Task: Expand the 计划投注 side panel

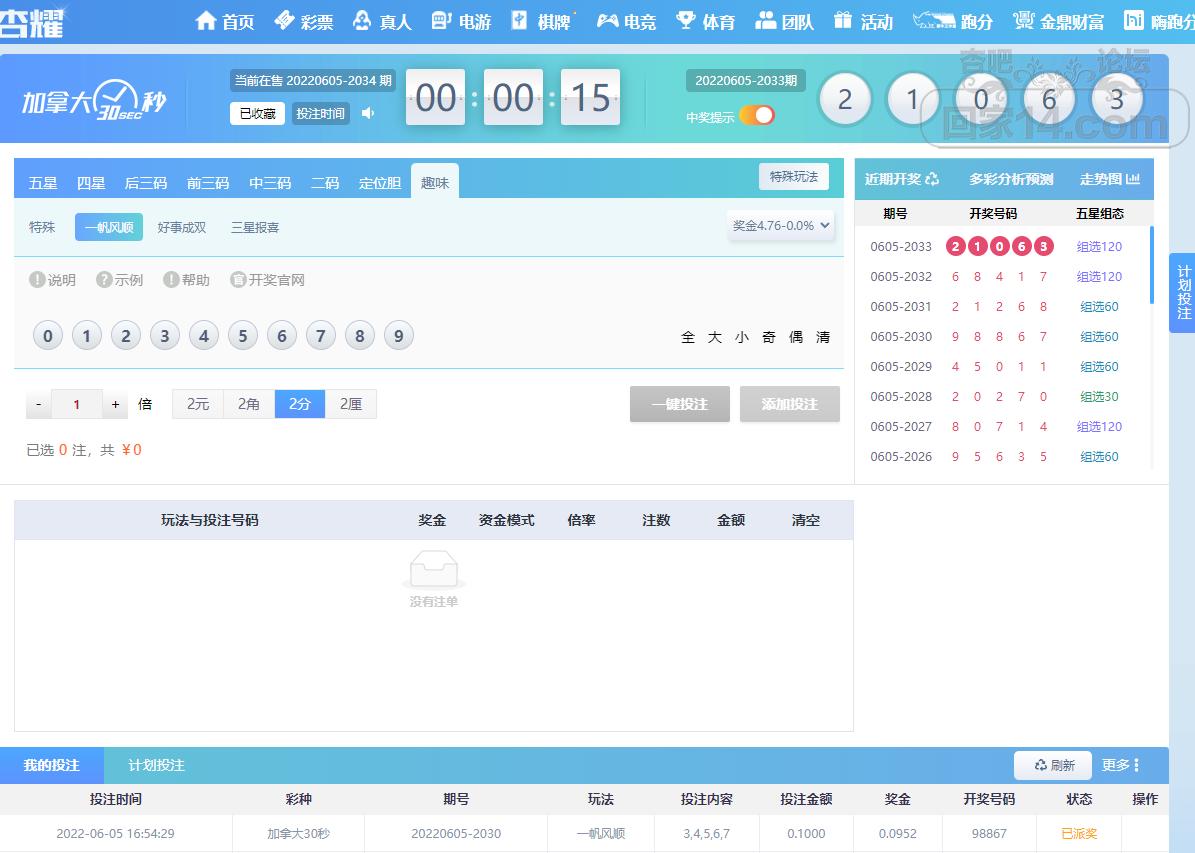Action: click(1183, 292)
